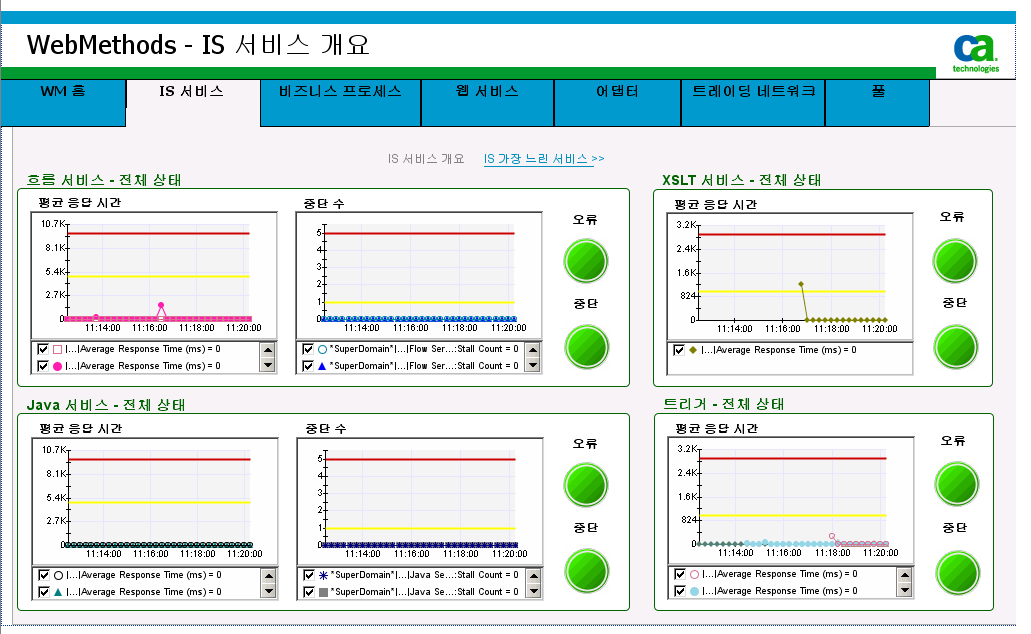This screenshot has width=1031, height=634.
Task: Click the scroll-down arrow in 흐름 서비스 평균 응답 시간 legend
Action: [x=268, y=366]
